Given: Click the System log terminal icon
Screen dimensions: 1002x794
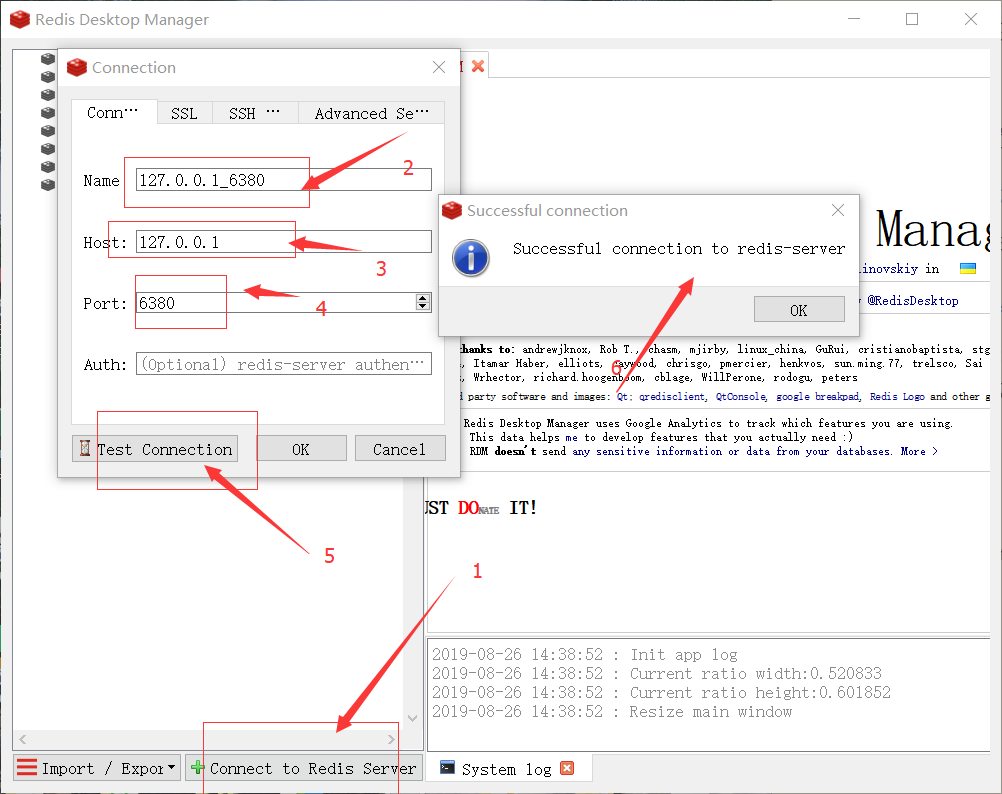Looking at the screenshot, I should click(x=447, y=767).
